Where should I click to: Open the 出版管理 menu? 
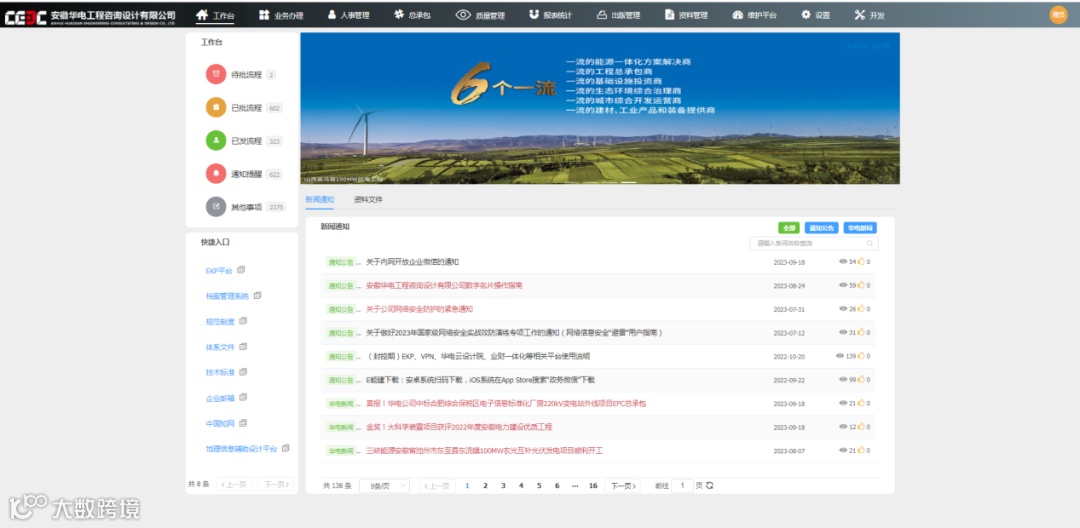[618, 15]
